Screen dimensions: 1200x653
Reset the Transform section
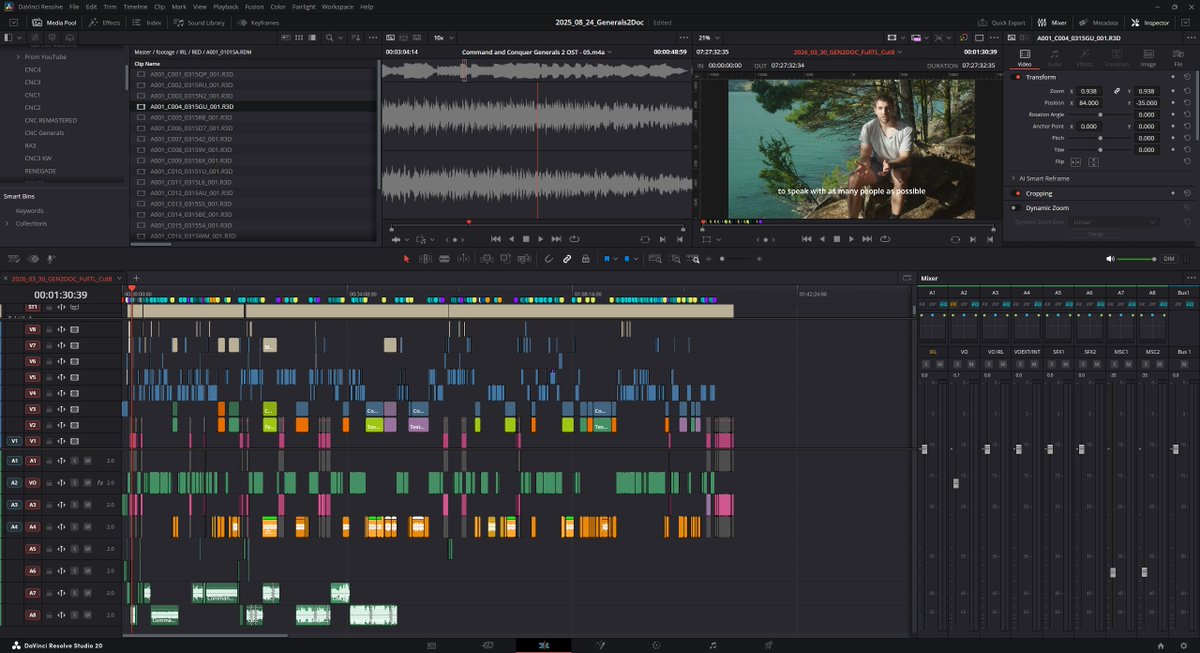coord(1187,77)
